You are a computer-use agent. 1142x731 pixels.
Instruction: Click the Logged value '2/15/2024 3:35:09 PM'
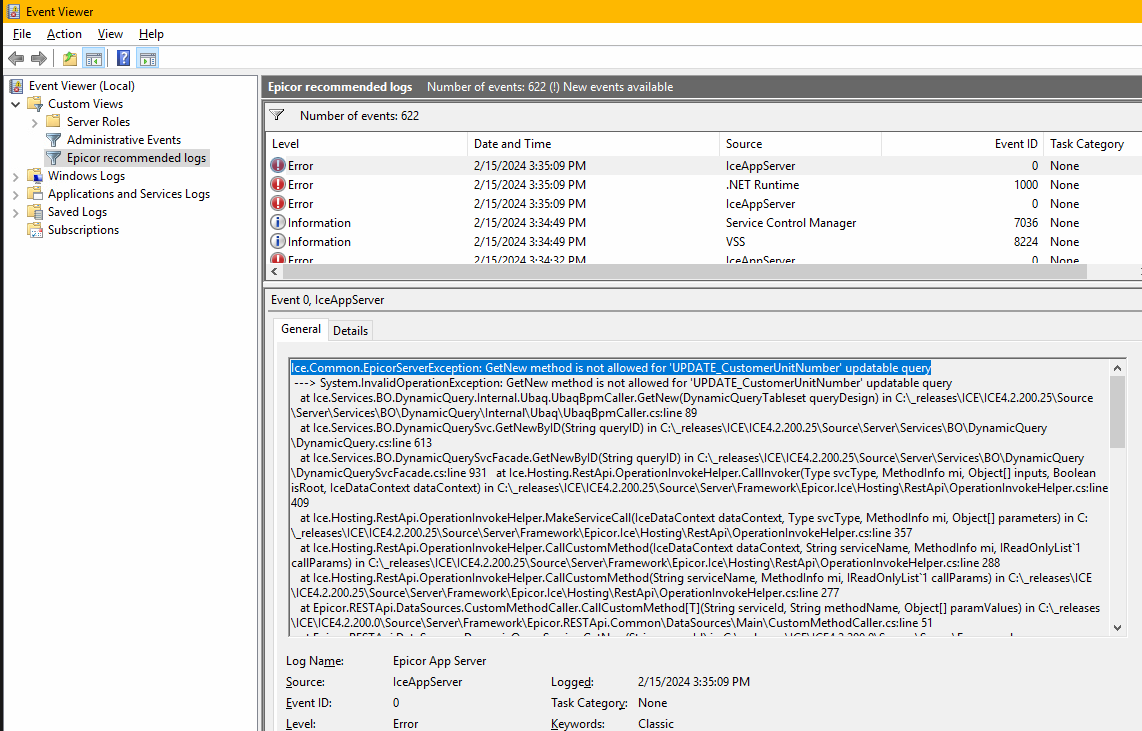693,682
